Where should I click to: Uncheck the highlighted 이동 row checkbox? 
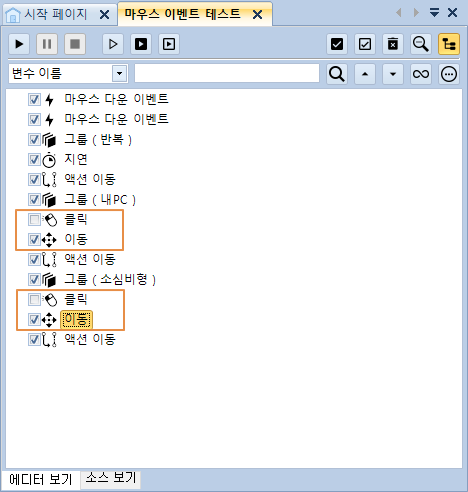click(34, 319)
